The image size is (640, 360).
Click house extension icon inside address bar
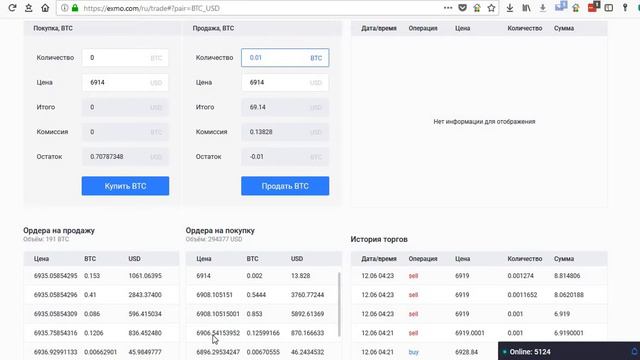477,8
